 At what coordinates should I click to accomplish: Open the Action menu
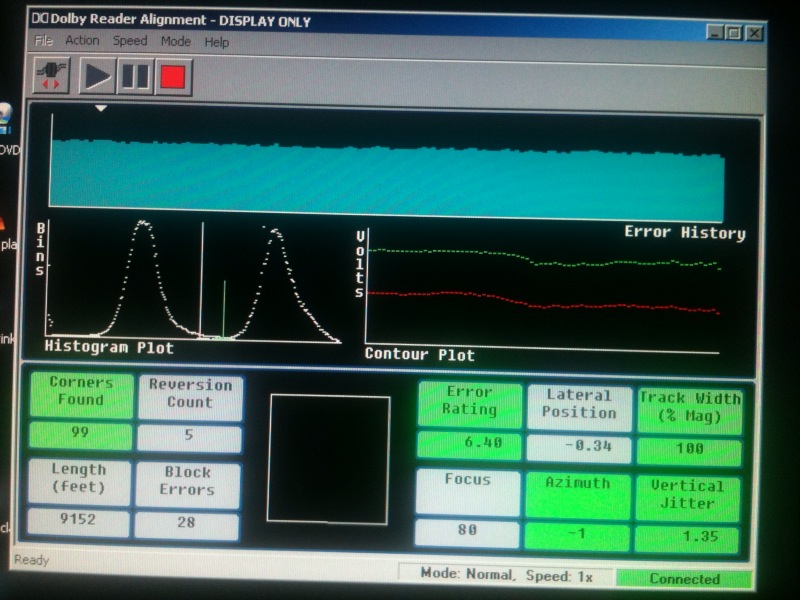pyautogui.click(x=82, y=41)
